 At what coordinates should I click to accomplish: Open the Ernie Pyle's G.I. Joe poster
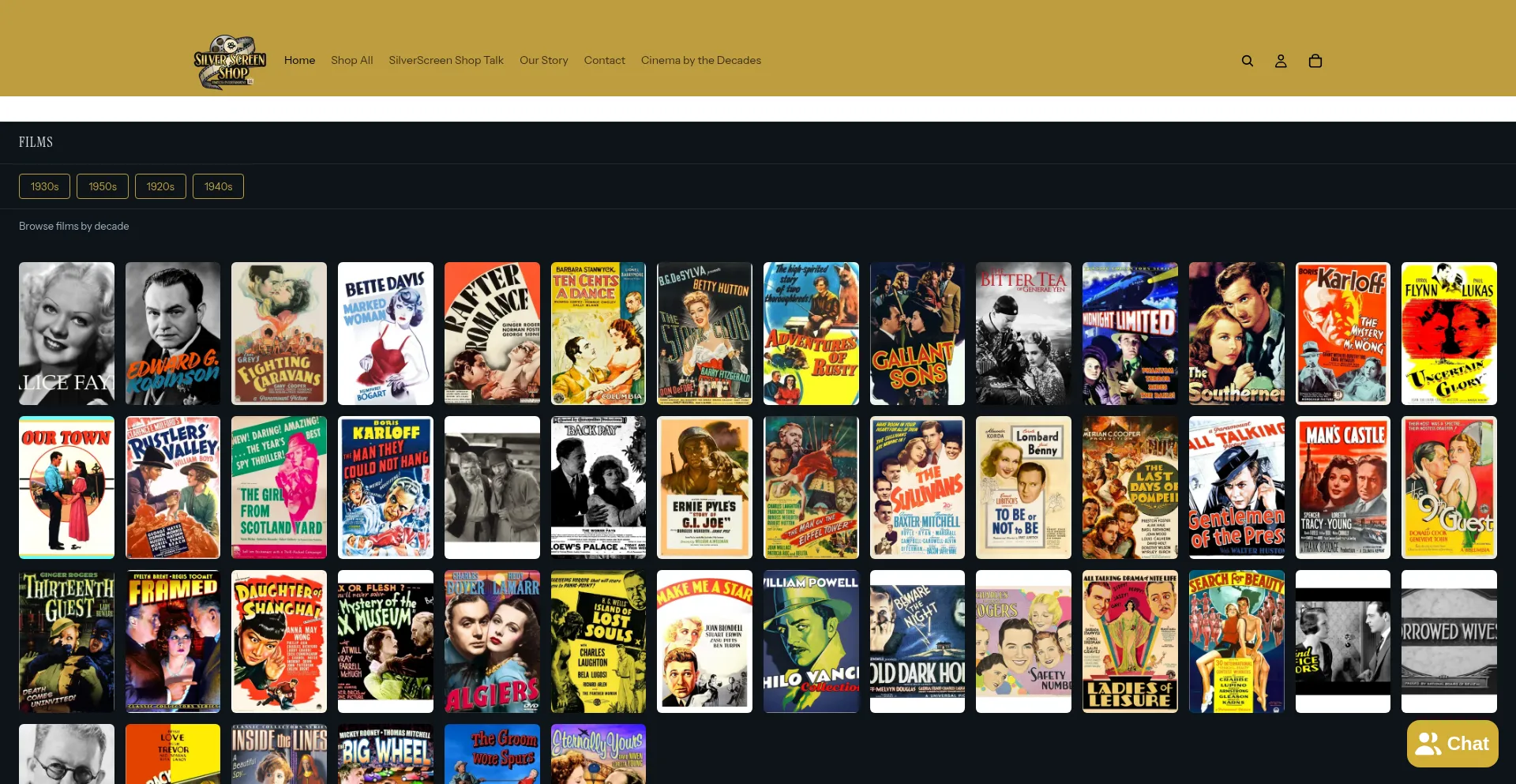coord(704,487)
